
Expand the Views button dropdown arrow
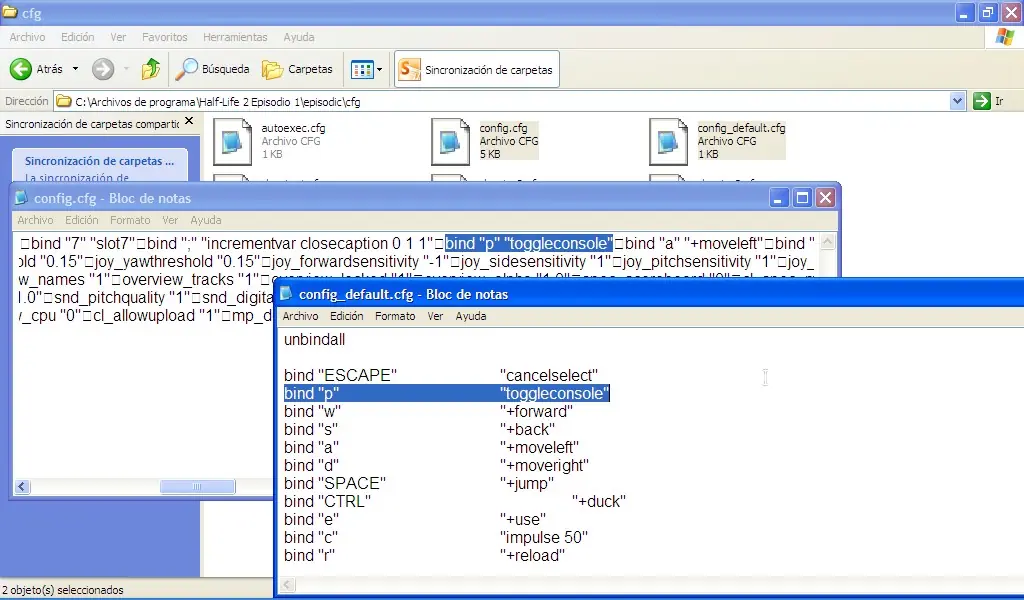379,69
